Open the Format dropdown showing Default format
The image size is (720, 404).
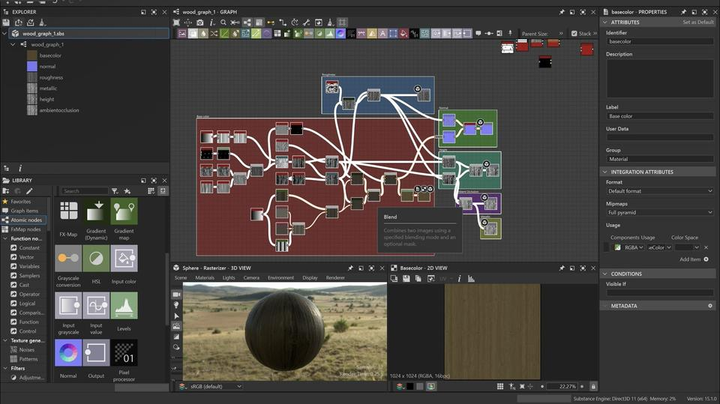658,191
